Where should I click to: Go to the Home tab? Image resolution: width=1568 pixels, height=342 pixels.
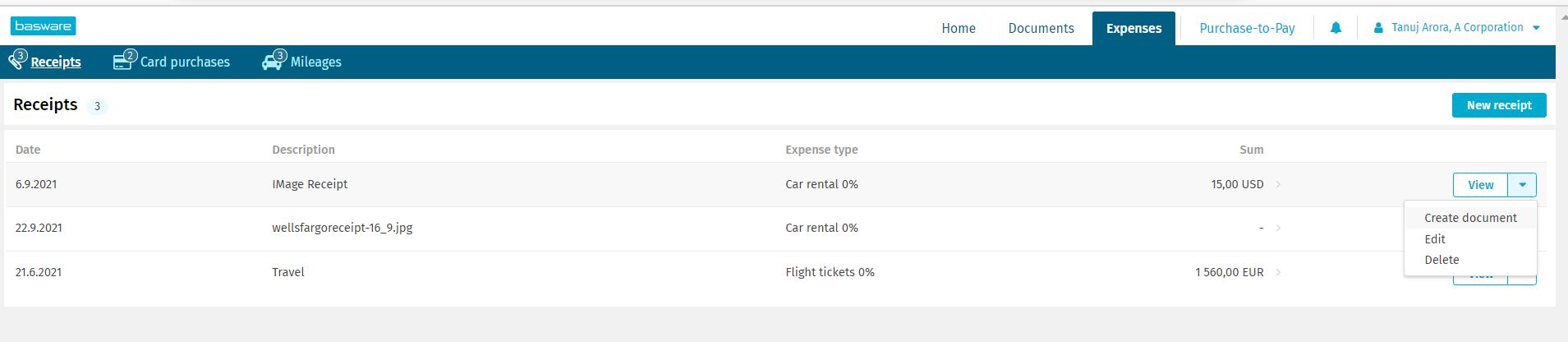coord(959,28)
